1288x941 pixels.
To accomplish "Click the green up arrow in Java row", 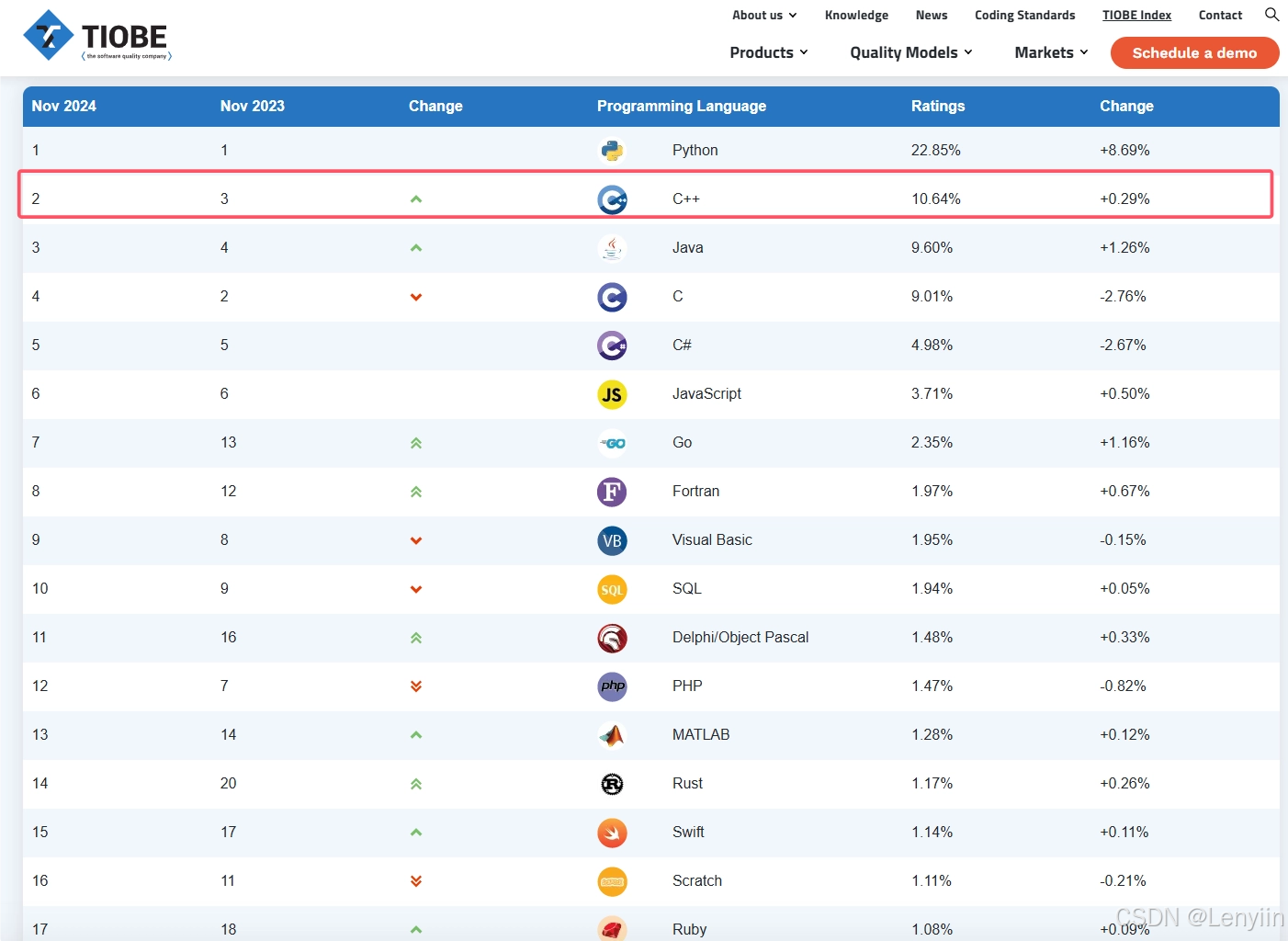I will click(416, 248).
